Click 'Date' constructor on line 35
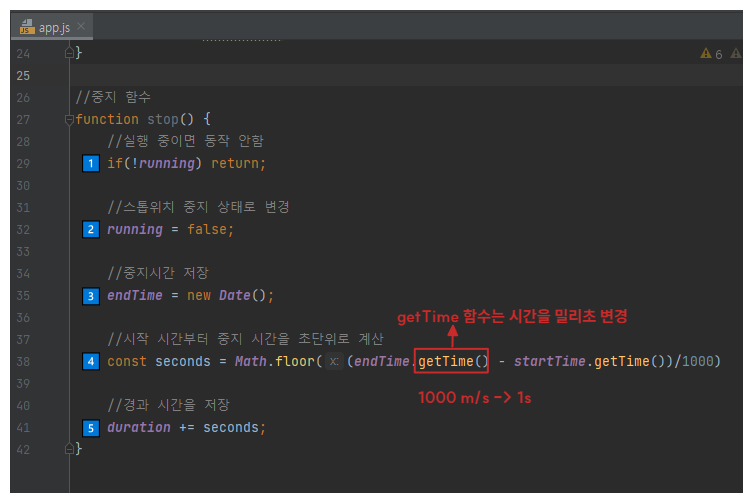This screenshot has height=503, width=753. [235, 295]
